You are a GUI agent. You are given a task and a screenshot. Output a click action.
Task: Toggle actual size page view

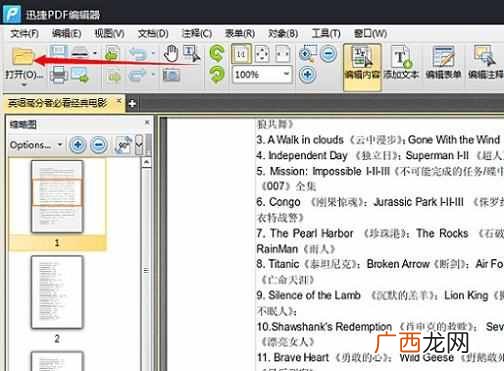point(242,54)
